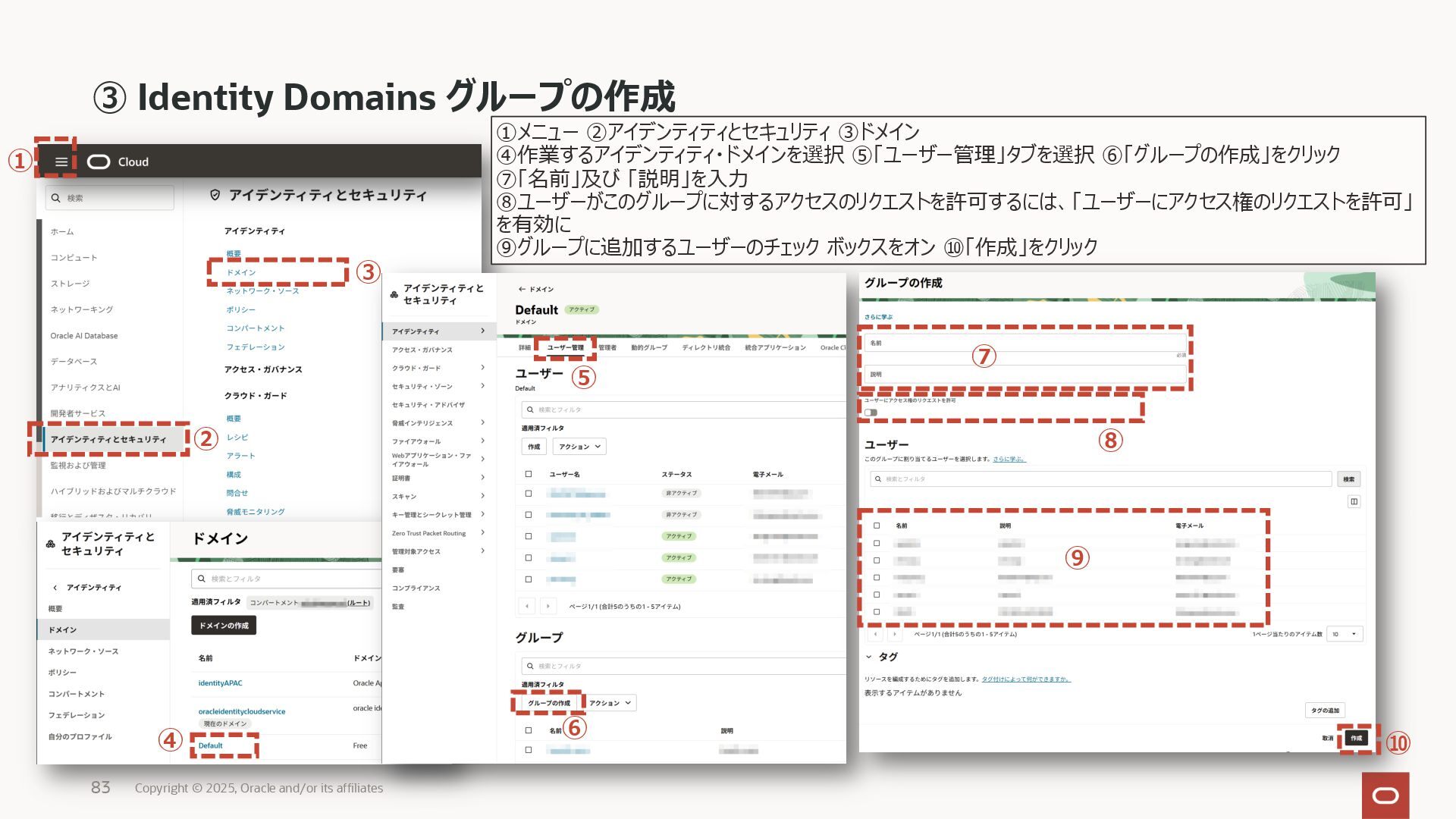The width and height of the screenshot is (1456, 819).
Task: Click the グループの作成 button
Action: [x=548, y=703]
